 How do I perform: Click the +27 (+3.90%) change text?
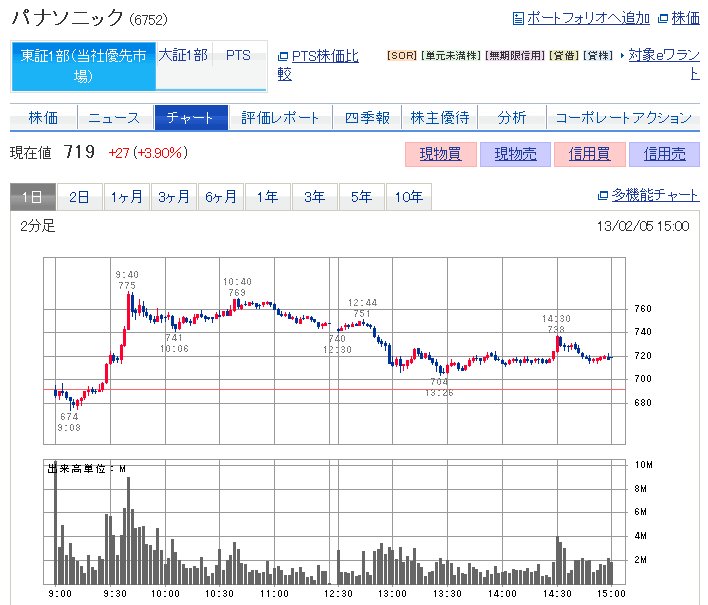[148, 153]
